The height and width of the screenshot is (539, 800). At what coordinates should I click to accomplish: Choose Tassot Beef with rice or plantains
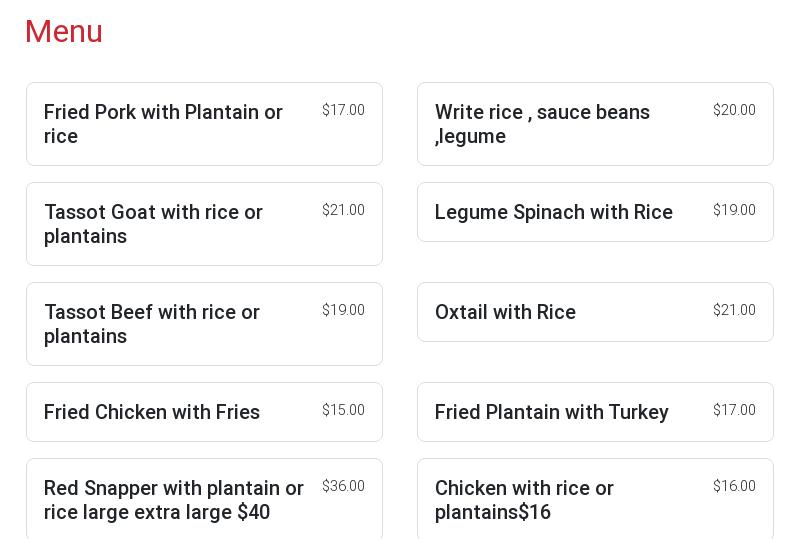click(152, 324)
